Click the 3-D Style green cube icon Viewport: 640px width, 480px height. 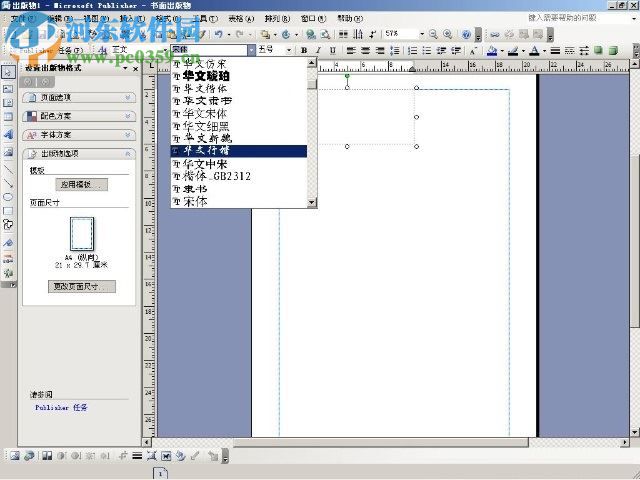pos(613,51)
